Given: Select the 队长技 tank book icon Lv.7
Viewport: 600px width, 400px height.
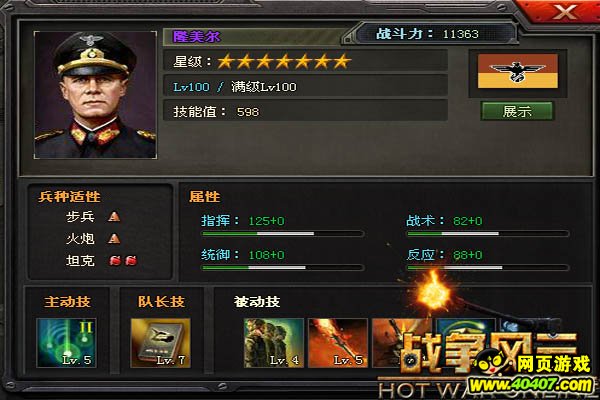Looking at the screenshot, I should click(x=160, y=343).
